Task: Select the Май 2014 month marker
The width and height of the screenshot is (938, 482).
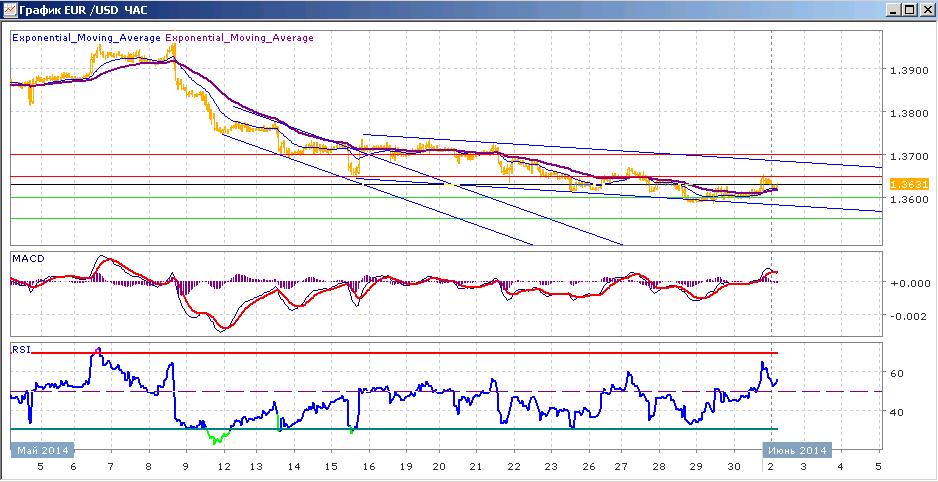Action: click(42, 450)
